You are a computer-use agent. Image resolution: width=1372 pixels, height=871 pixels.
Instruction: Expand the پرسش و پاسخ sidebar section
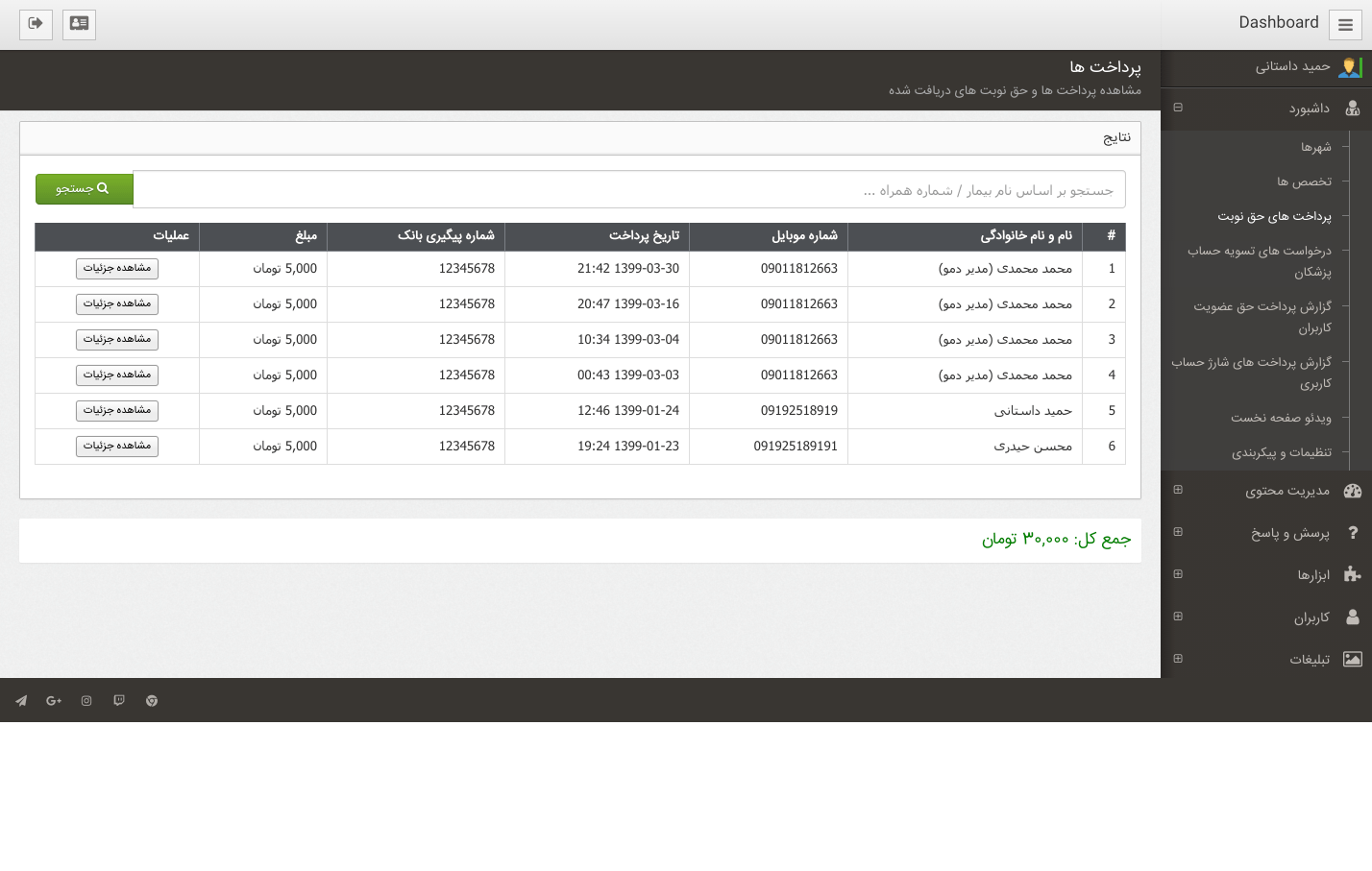1178,532
